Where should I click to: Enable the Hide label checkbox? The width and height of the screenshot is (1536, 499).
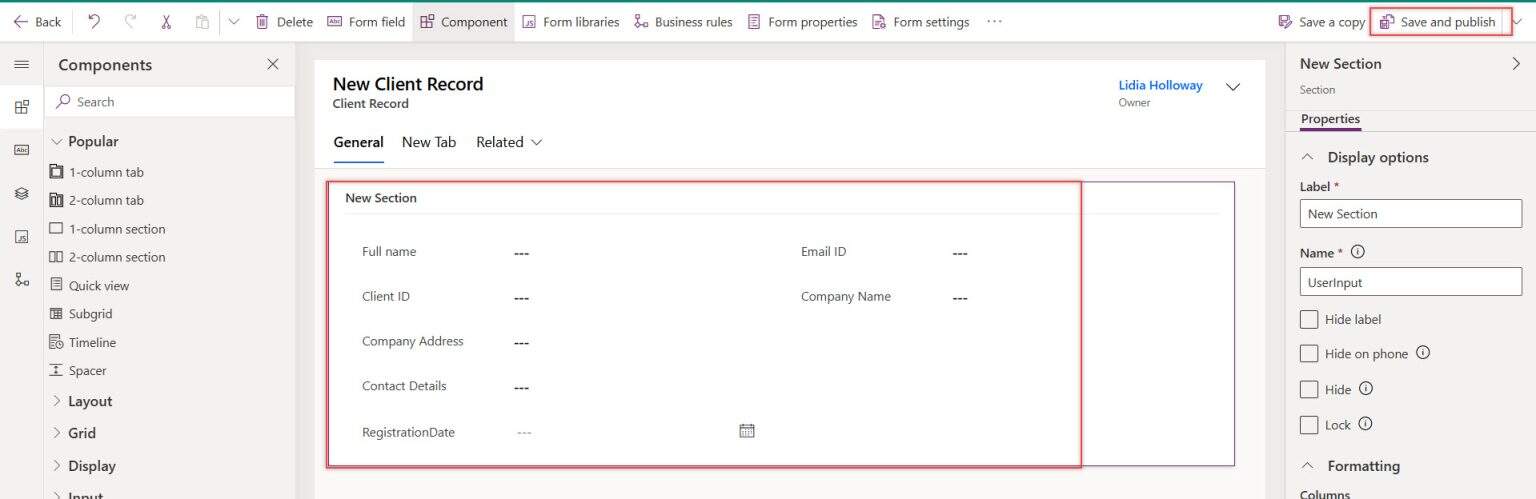pyautogui.click(x=1309, y=319)
